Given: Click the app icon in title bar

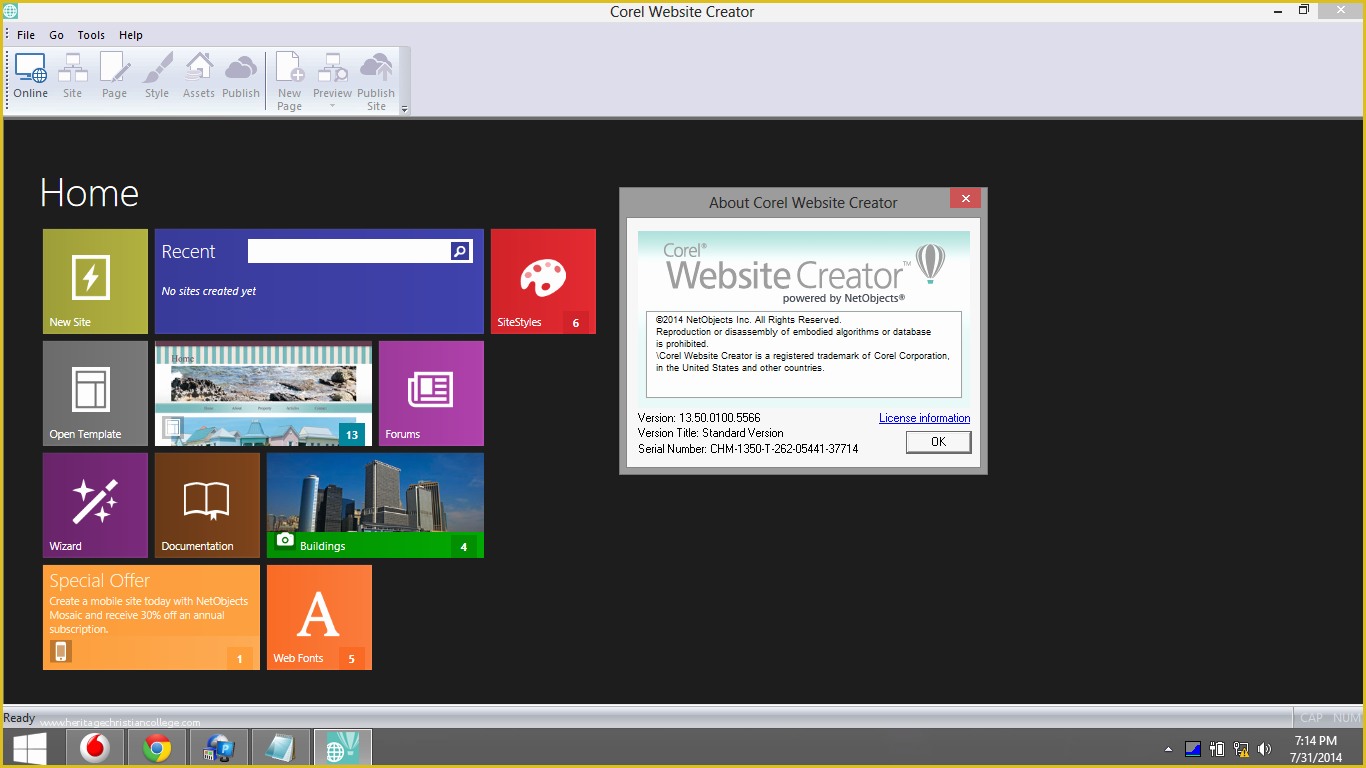Looking at the screenshot, I should (10, 11).
